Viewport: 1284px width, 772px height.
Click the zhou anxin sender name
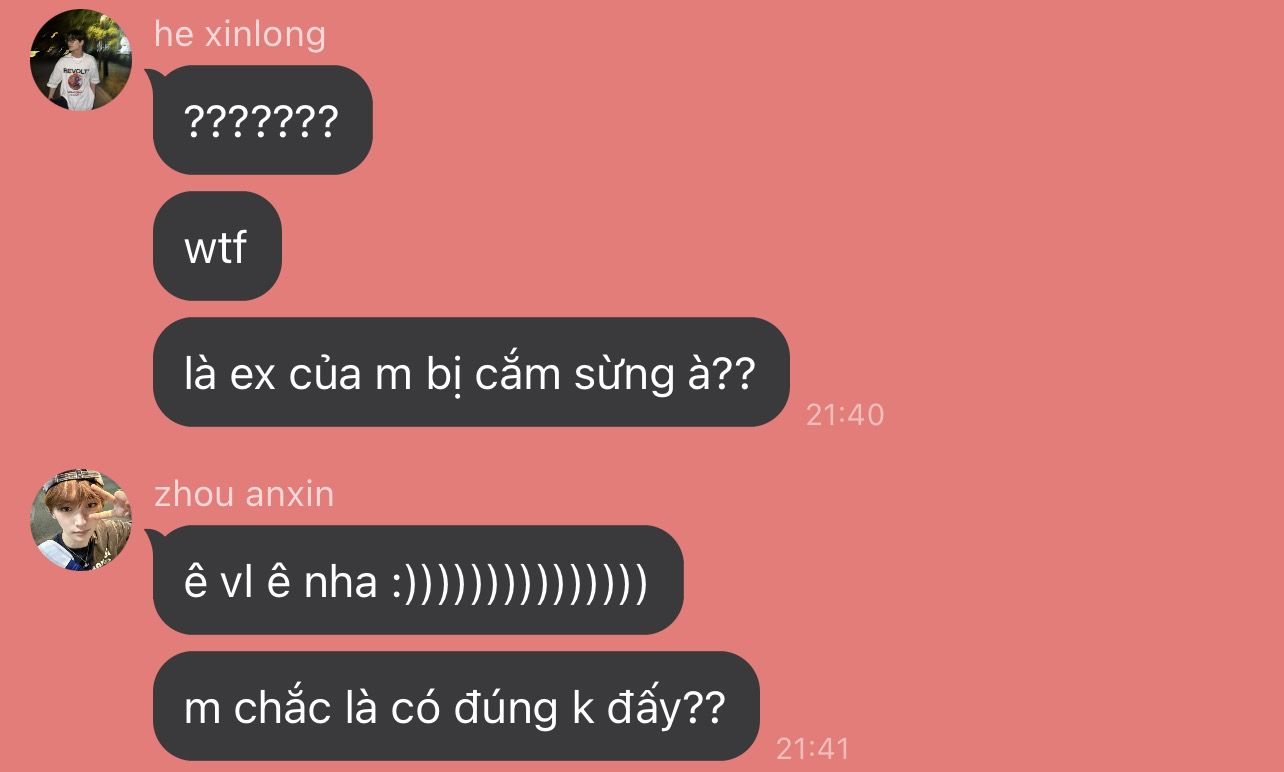click(x=244, y=494)
